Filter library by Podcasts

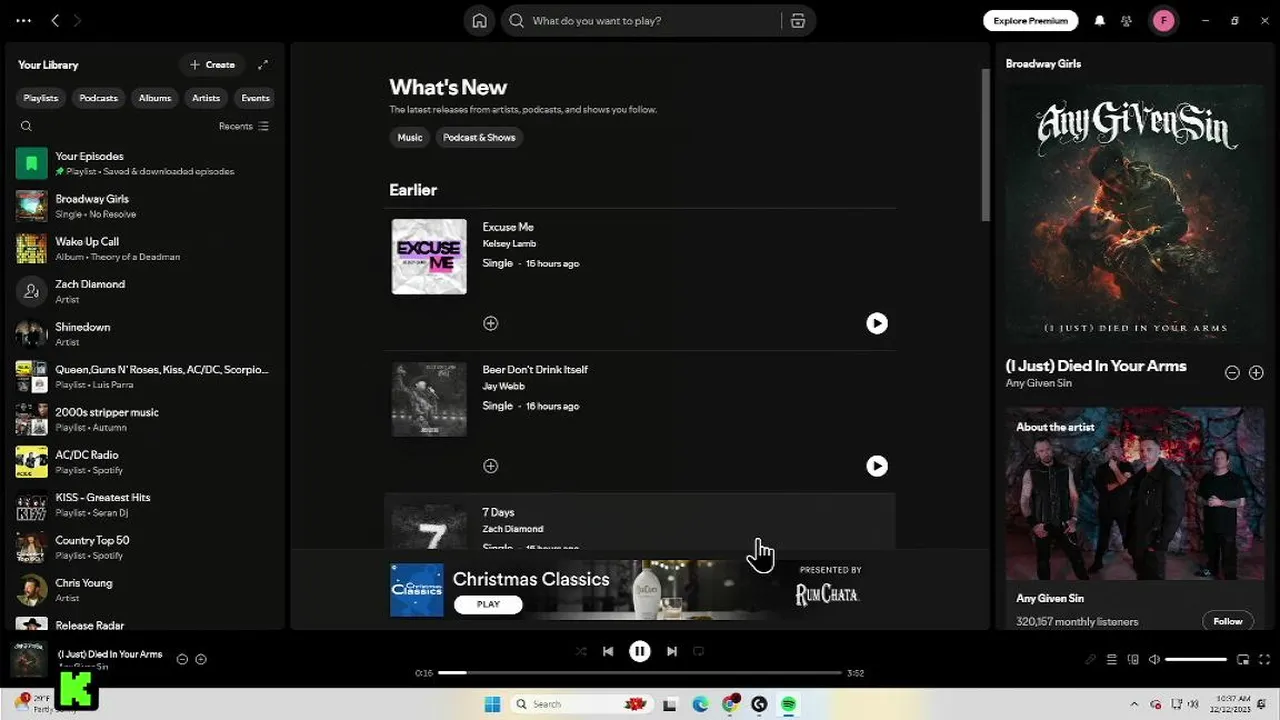tap(98, 98)
